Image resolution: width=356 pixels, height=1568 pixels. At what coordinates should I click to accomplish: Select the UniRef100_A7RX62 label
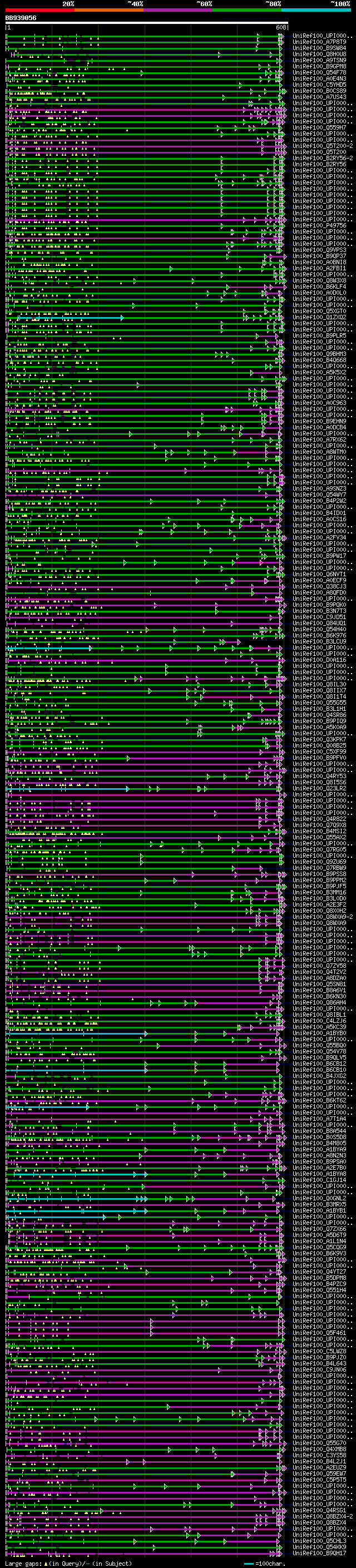tap(319, 439)
